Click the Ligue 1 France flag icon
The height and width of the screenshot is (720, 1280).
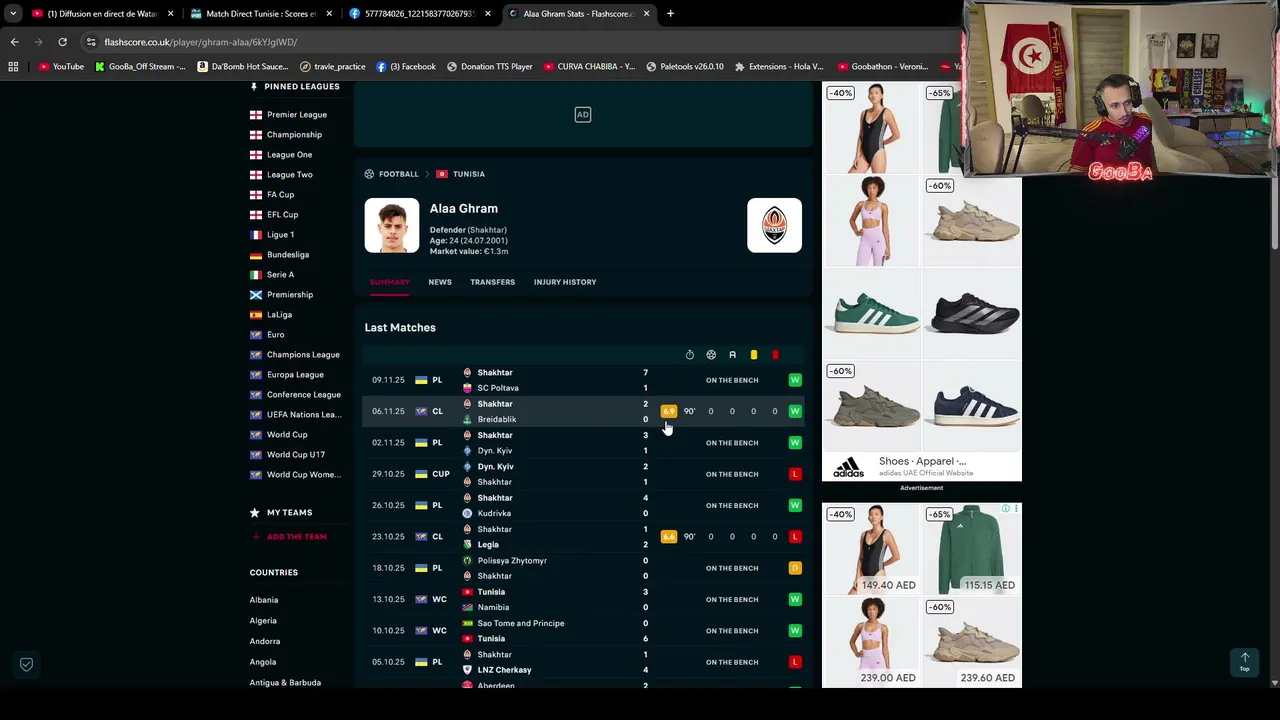point(256,235)
